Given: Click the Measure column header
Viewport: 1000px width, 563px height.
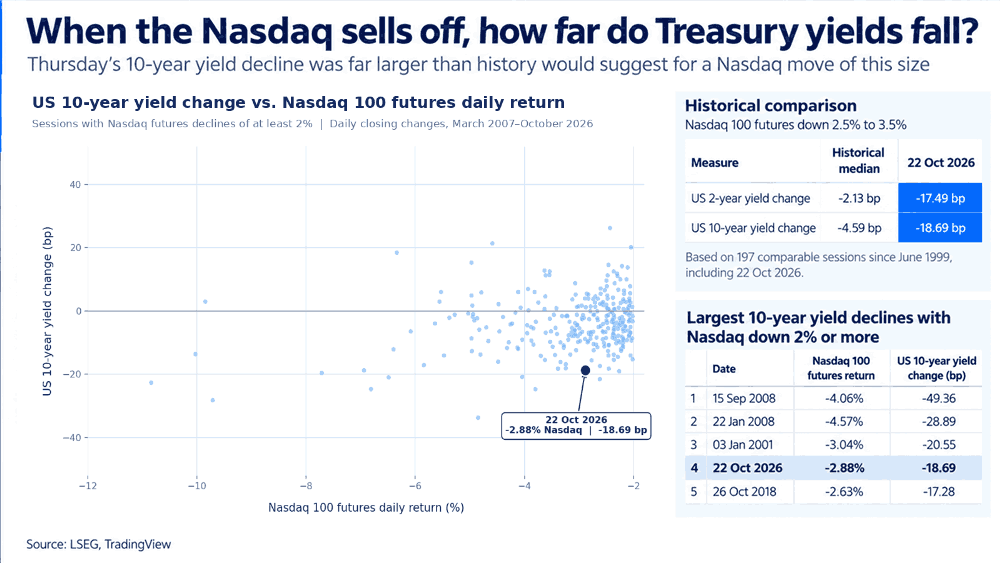Looking at the screenshot, I should click(x=714, y=163).
